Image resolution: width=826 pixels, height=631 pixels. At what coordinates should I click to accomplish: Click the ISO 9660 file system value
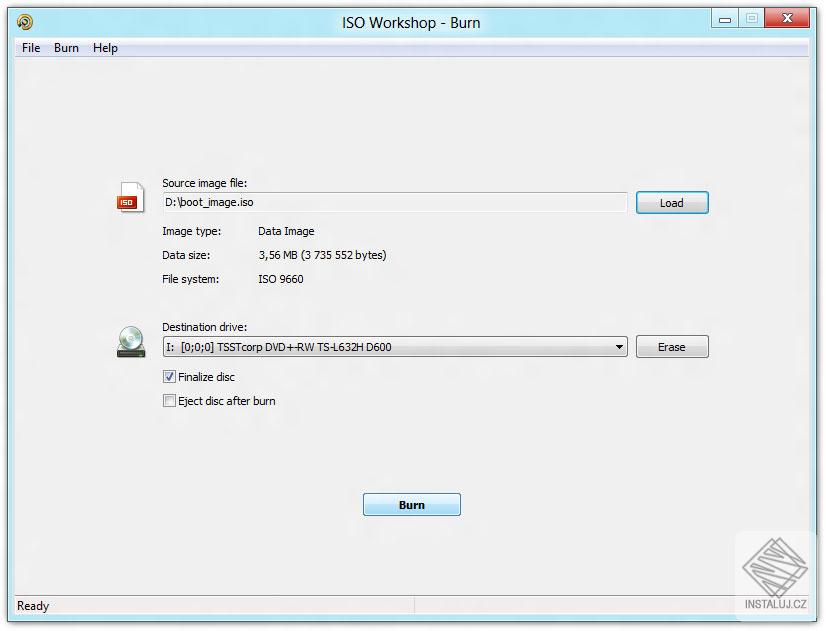click(281, 279)
